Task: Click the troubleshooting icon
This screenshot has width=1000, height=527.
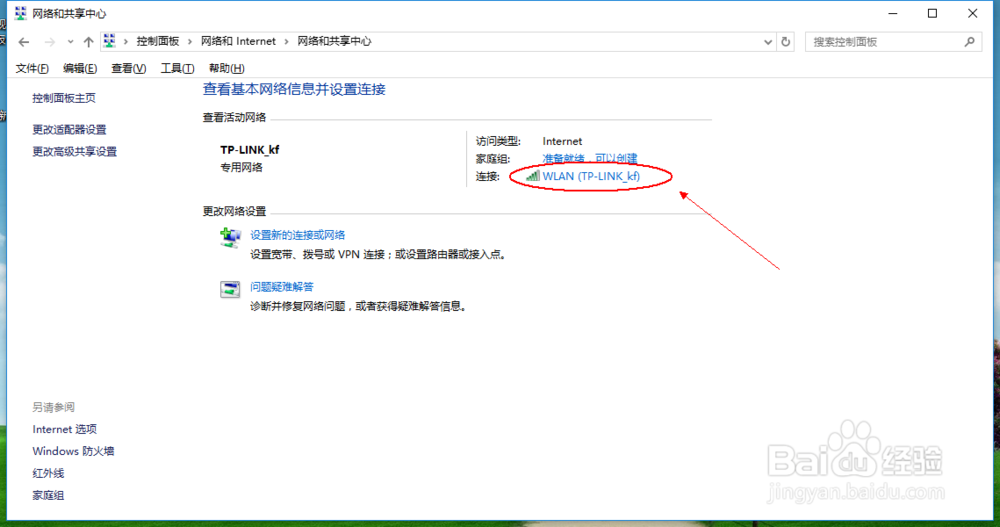Action: (230, 290)
